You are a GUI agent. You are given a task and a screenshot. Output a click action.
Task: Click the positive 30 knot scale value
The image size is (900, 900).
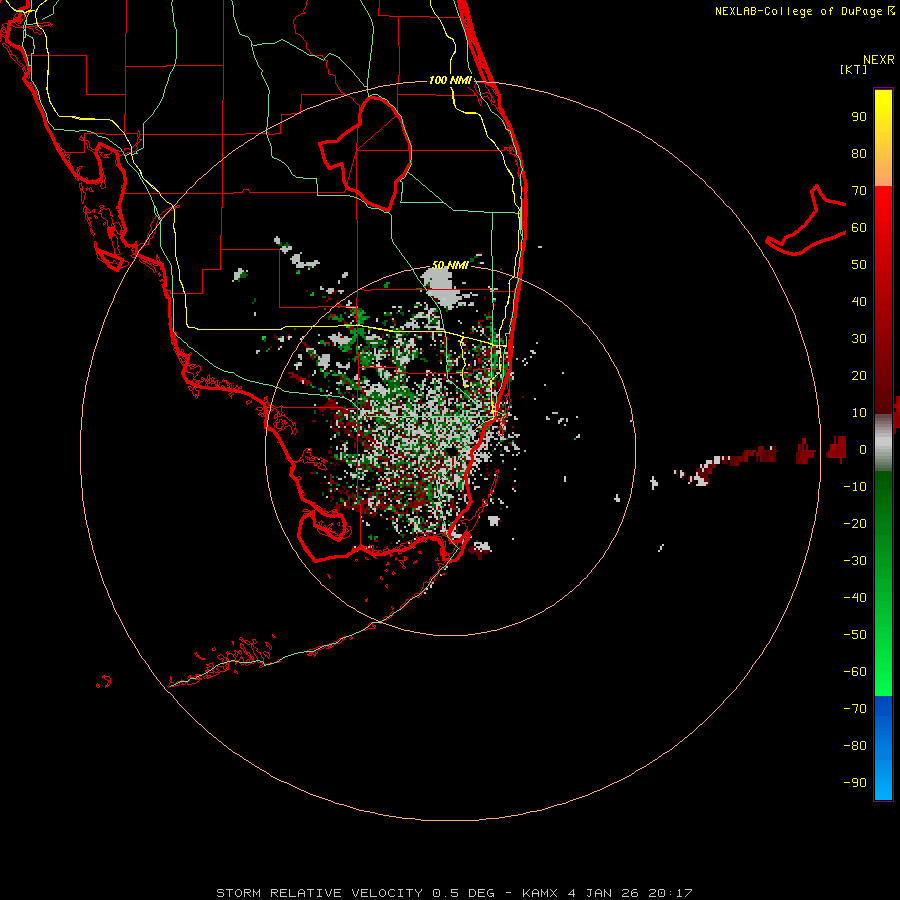pyautogui.click(x=859, y=339)
